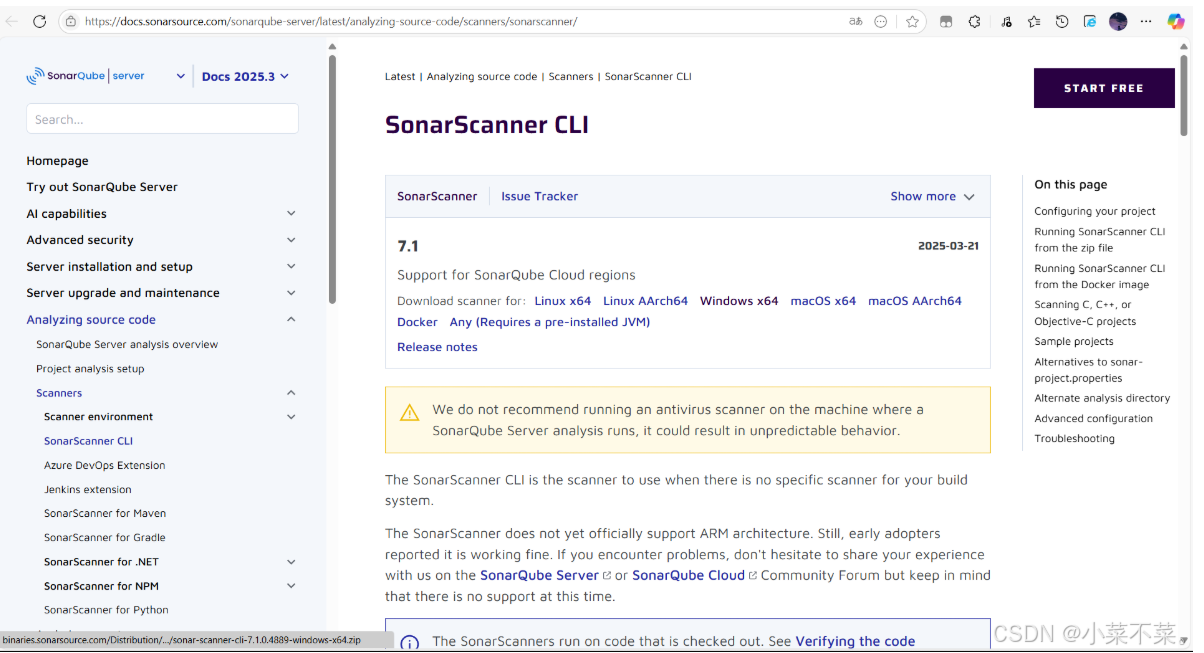
Task: Open Settings via the three-dots icon
Action: 1146,21
